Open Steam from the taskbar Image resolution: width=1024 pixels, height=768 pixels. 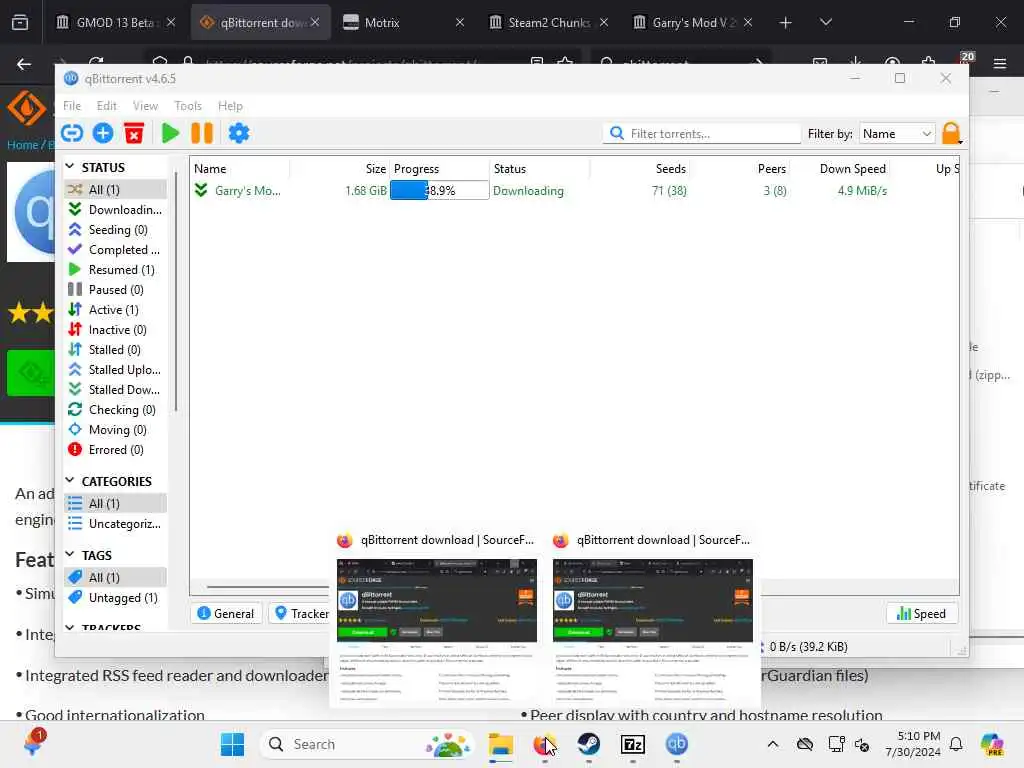[588, 744]
